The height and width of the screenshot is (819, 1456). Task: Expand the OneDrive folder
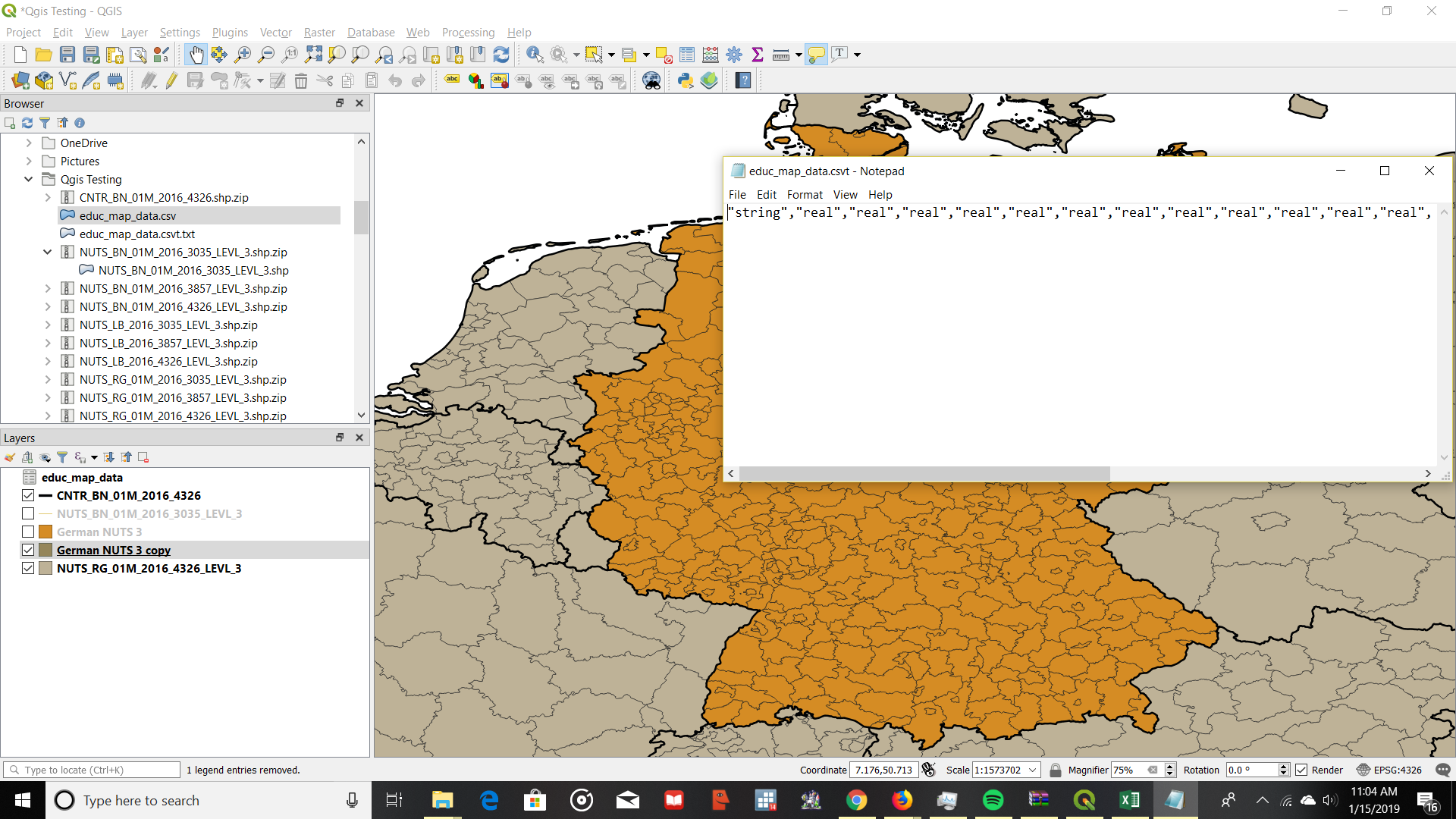(x=29, y=143)
